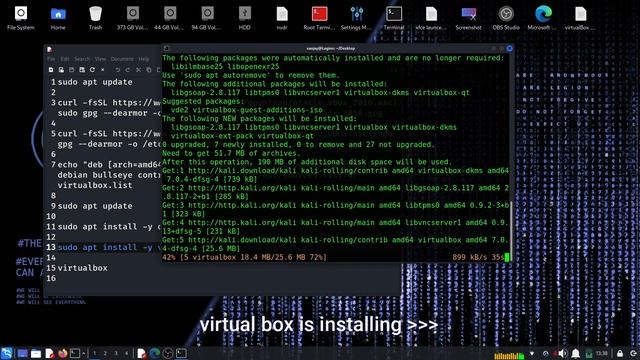Select HDD desktop icon
640x360 pixels.
point(244,18)
